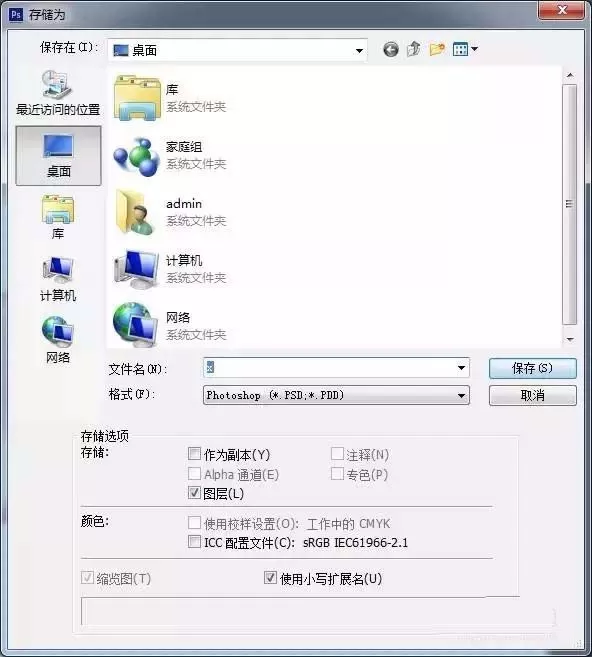This screenshot has width=592, height=657.
Task: Open the view menu icon
Action: [465, 49]
